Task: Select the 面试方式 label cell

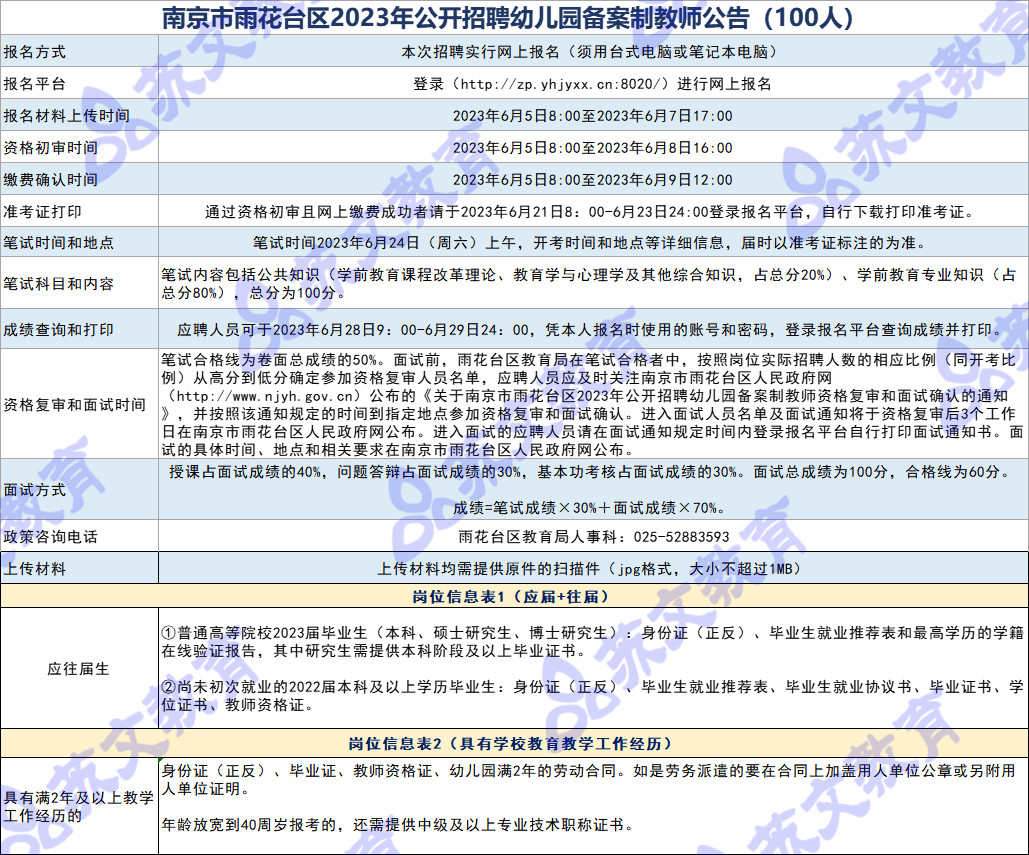Action: (x=79, y=490)
